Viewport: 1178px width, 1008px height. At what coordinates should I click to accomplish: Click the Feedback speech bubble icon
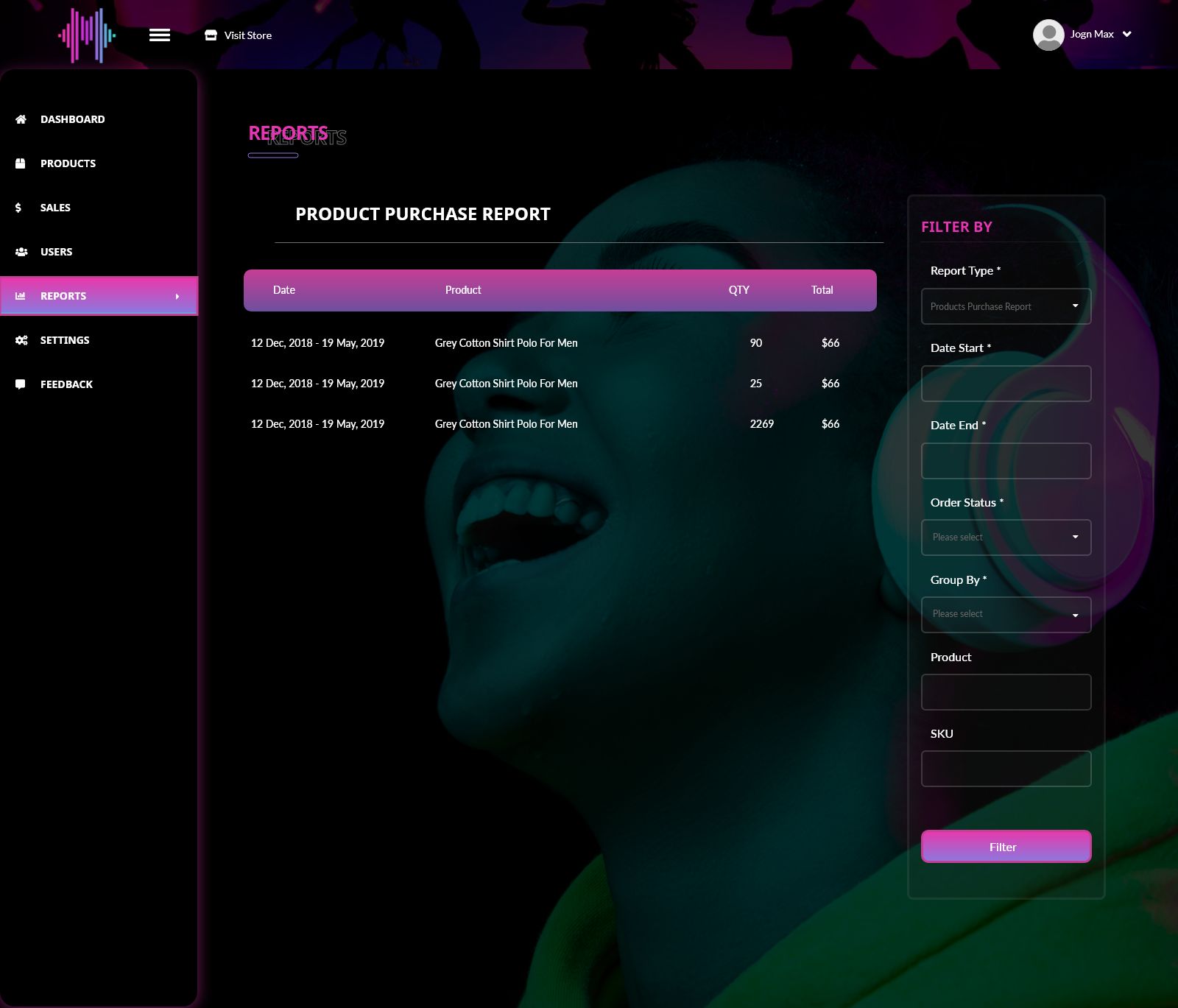click(x=21, y=384)
